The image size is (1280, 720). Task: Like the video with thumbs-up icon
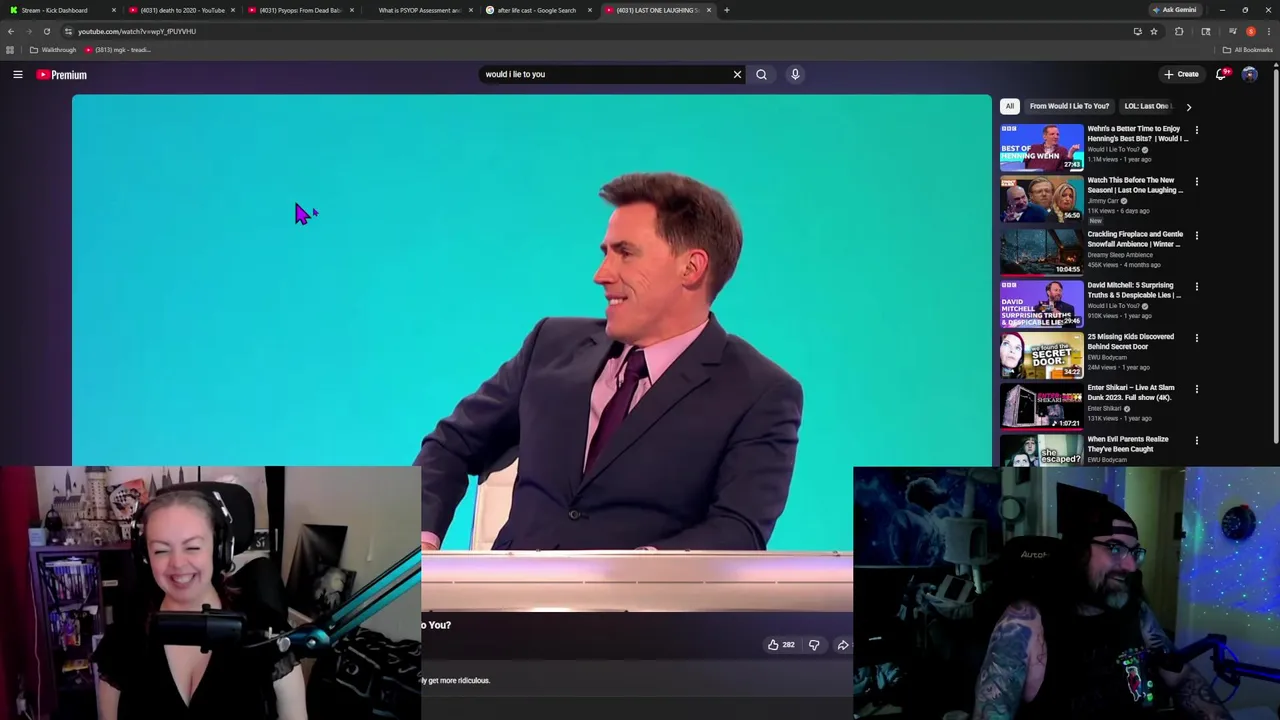coord(773,645)
